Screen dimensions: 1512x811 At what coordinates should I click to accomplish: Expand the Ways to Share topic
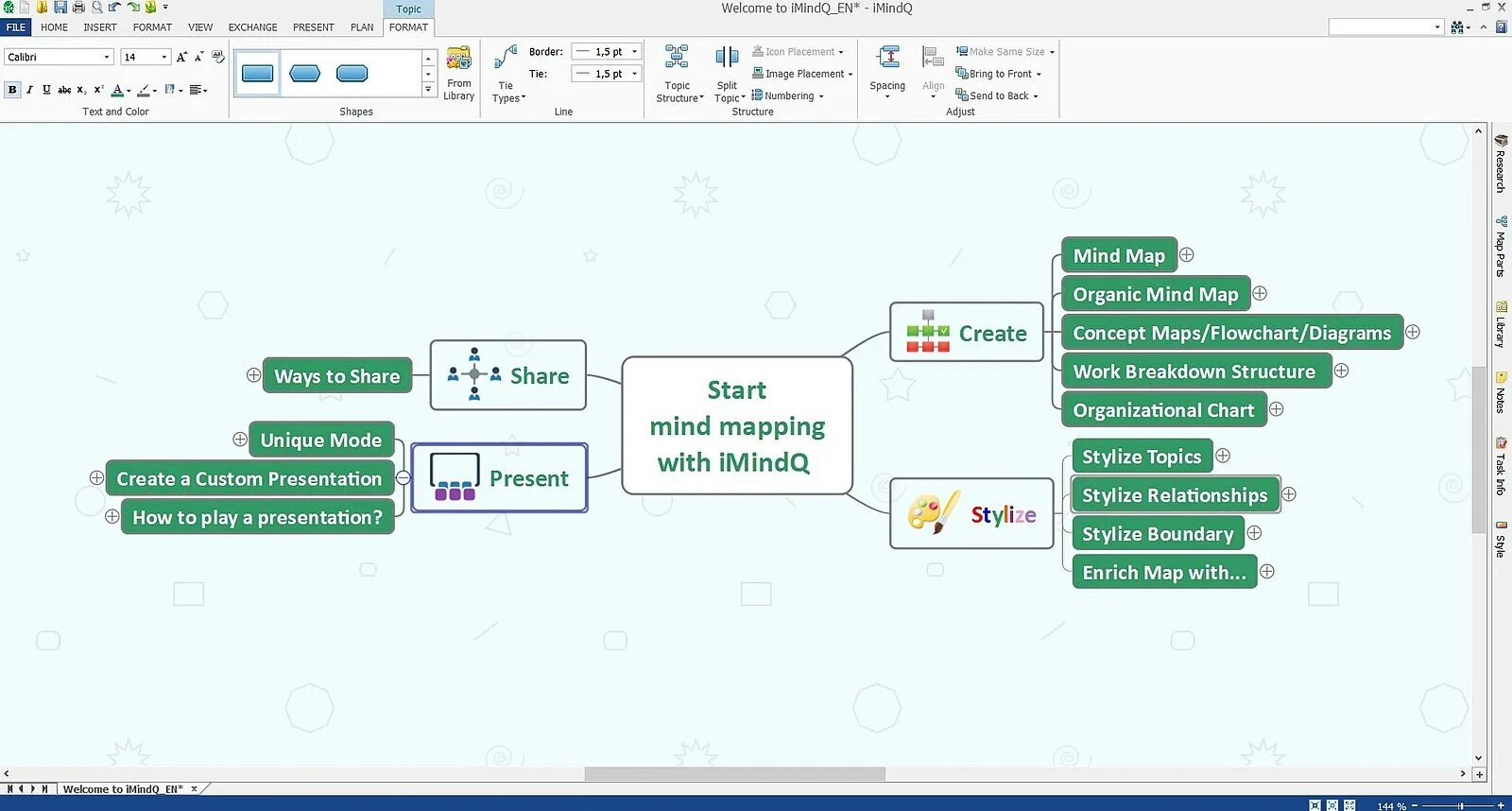(253, 375)
